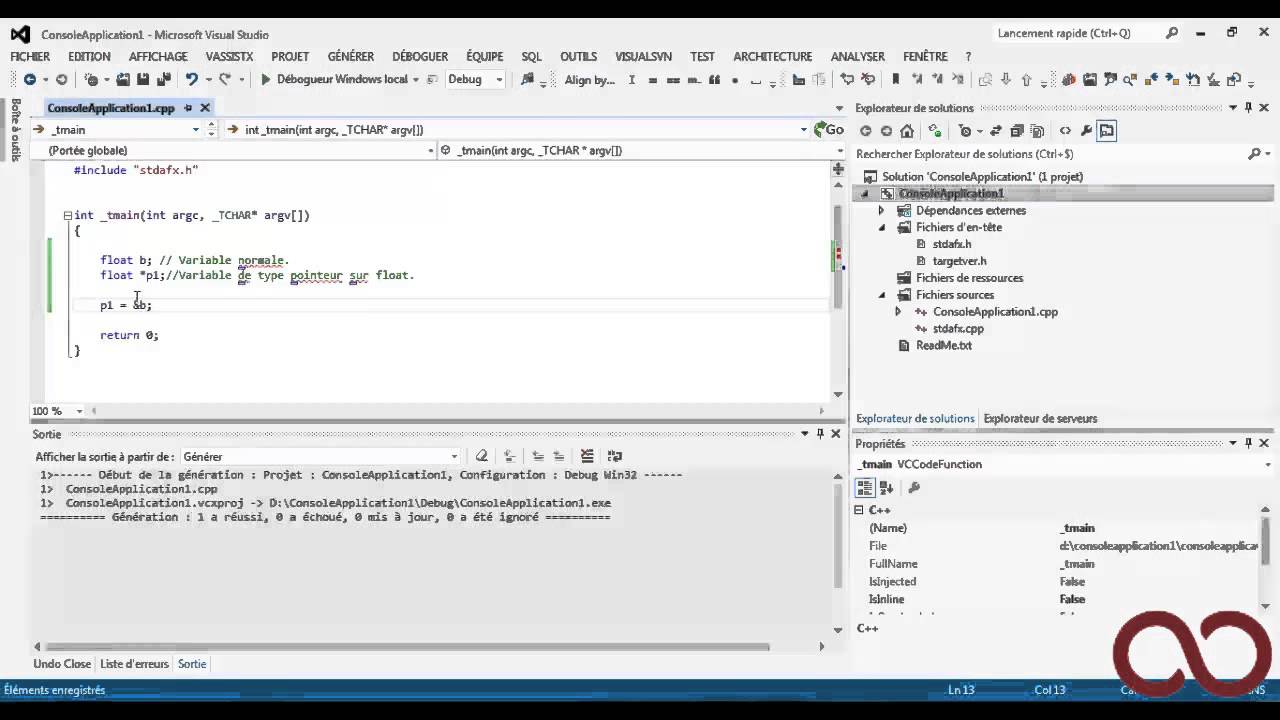Image resolution: width=1280 pixels, height=720 pixels.
Task: Open the AFFICHAGE menu
Action: tap(158, 57)
